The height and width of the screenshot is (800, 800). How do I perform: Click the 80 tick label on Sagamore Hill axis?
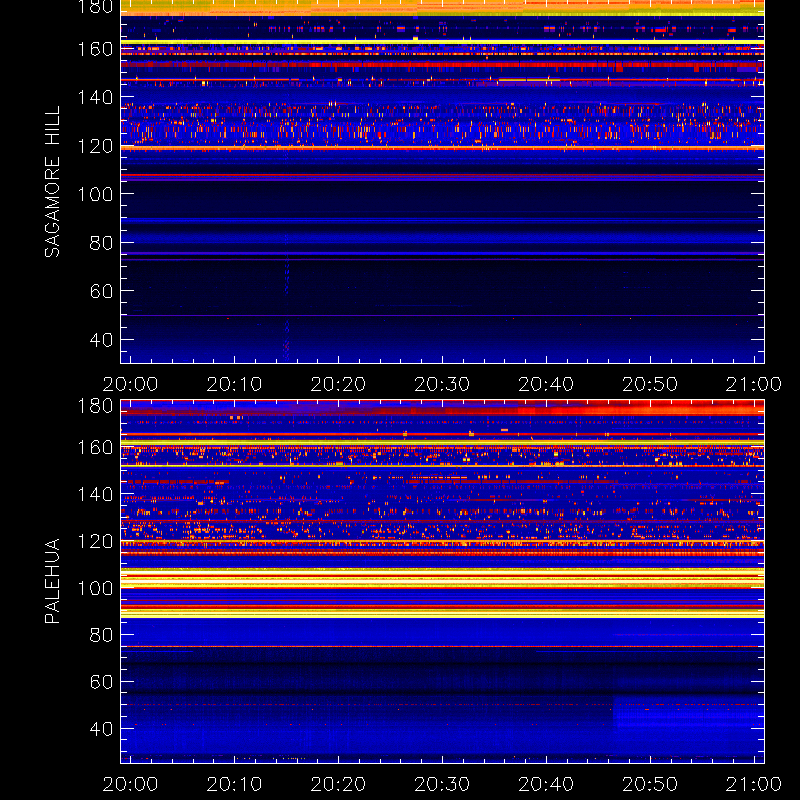[x=101, y=242]
